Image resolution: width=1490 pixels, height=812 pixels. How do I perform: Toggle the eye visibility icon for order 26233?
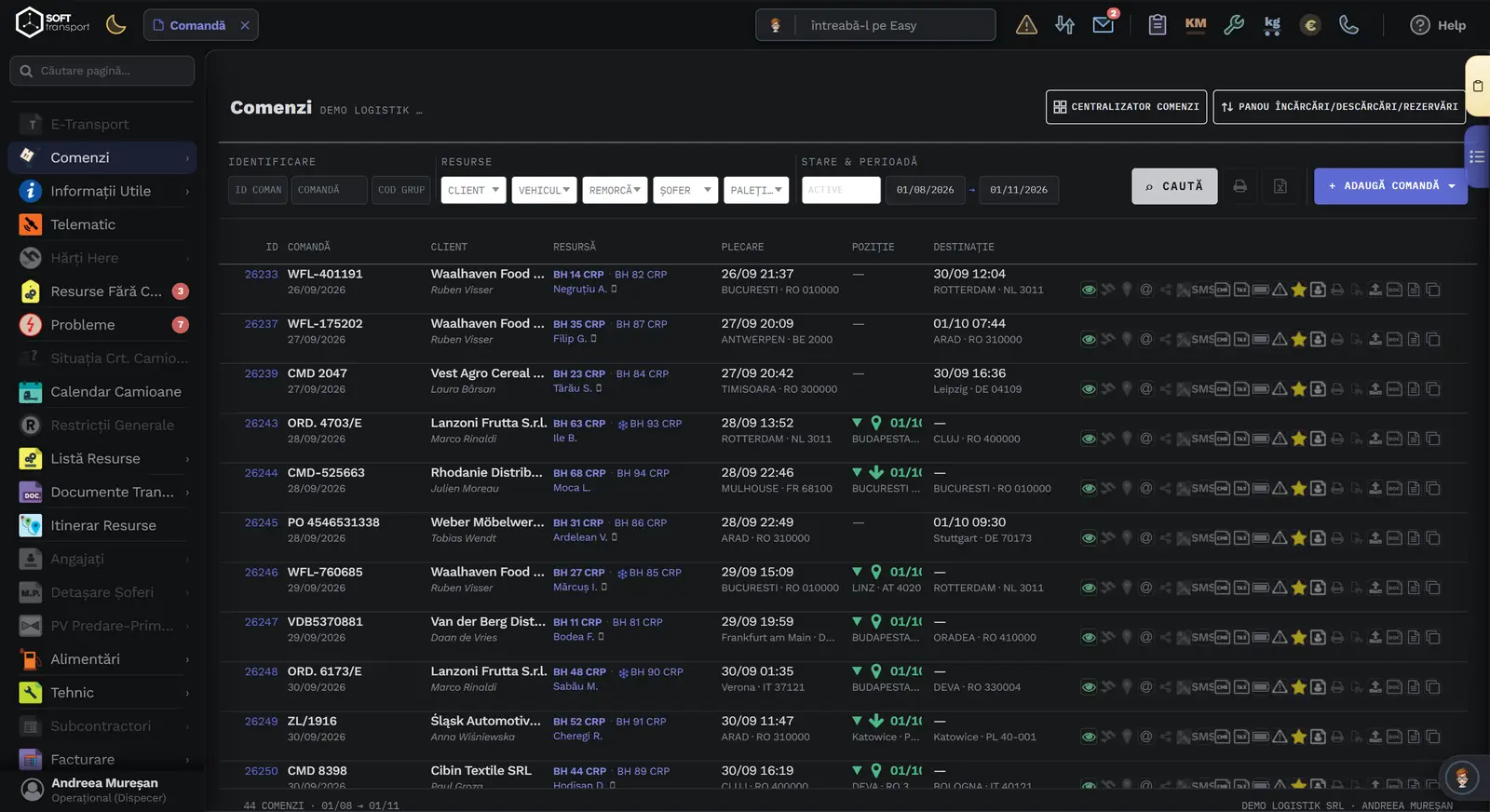coord(1088,290)
